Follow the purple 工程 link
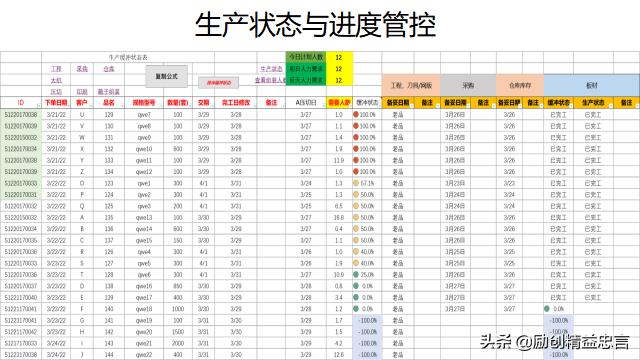The image size is (640, 360). point(56,69)
